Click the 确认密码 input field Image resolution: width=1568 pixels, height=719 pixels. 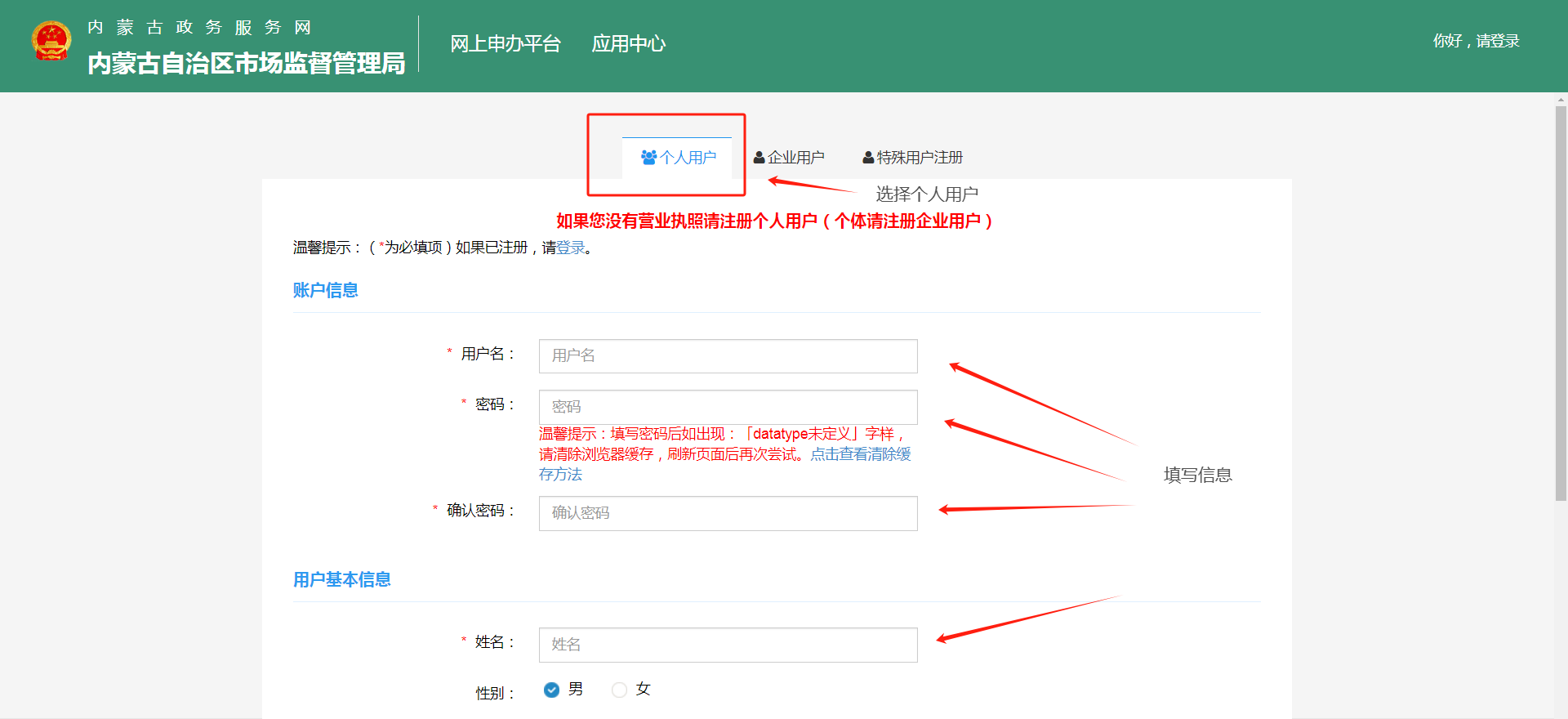[728, 513]
